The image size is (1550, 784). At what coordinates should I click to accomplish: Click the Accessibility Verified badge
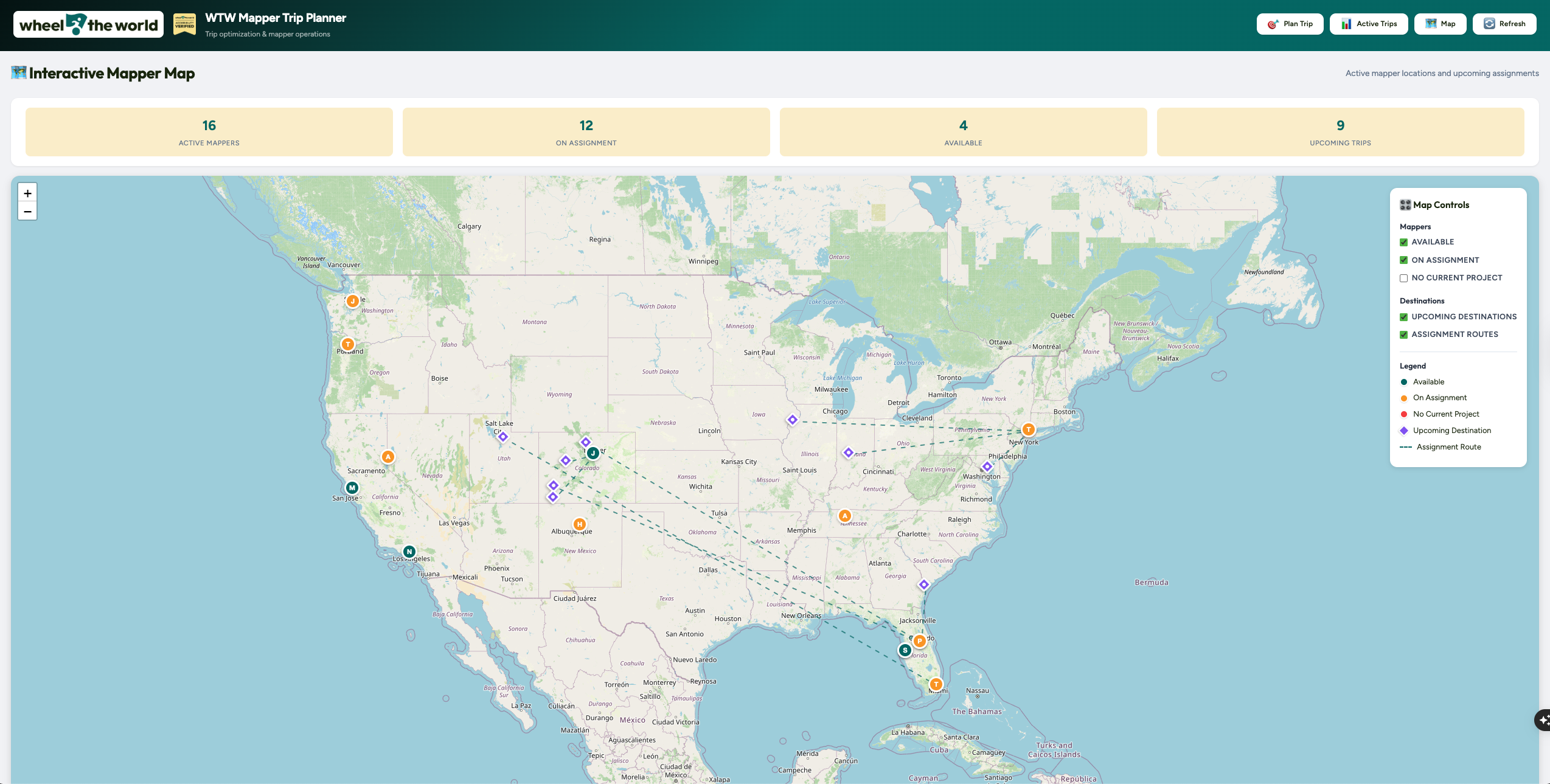coord(184,24)
